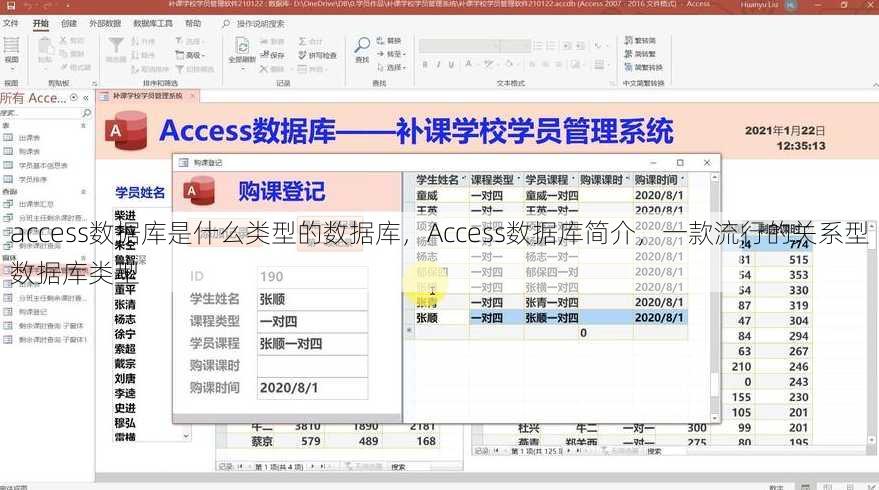This screenshot has width=879, height=490.
Task: Click 替换 in the find group
Action: (388, 41)
